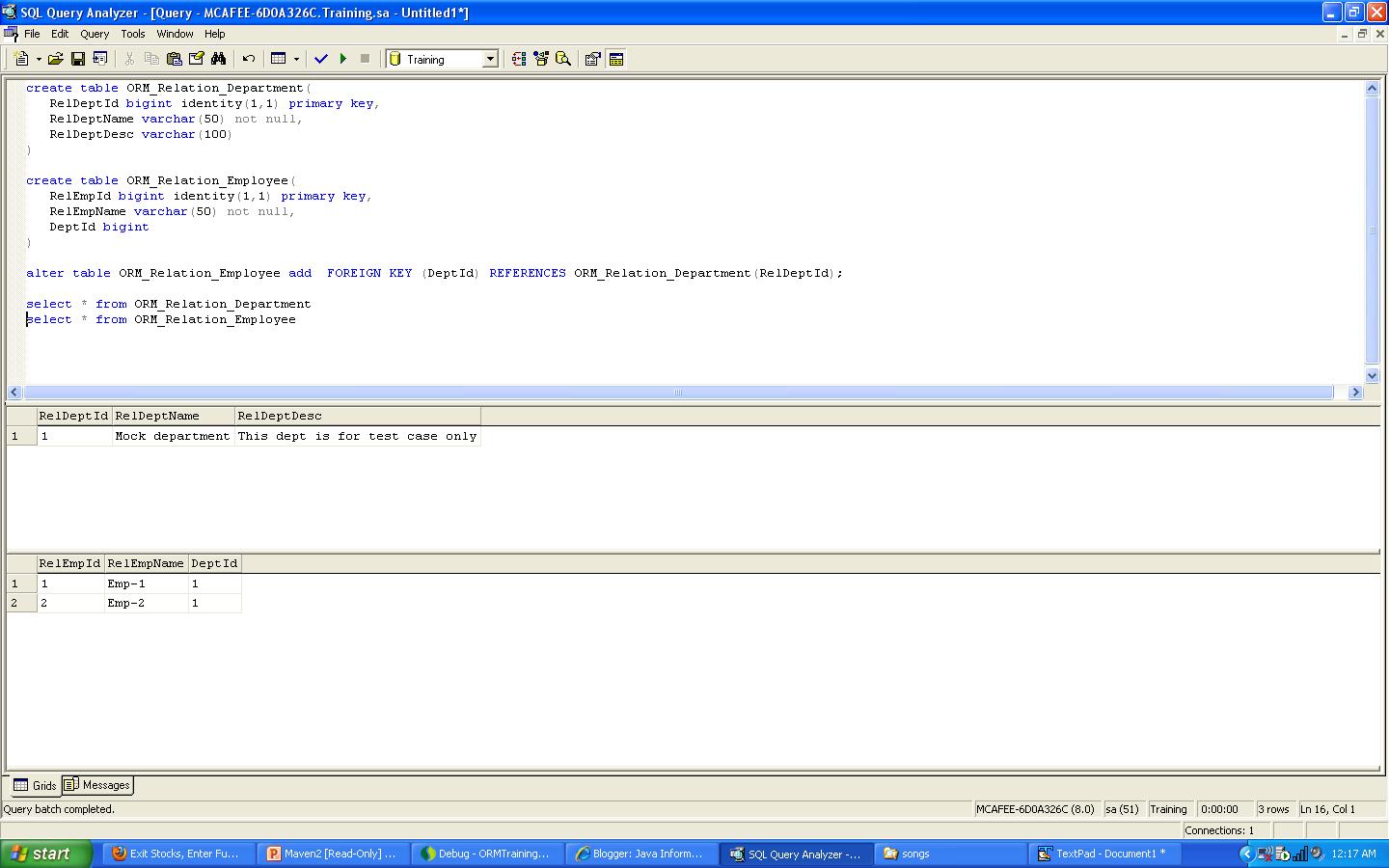
Task: Click the Current Connection Properties icon
Action: point(593,59)
